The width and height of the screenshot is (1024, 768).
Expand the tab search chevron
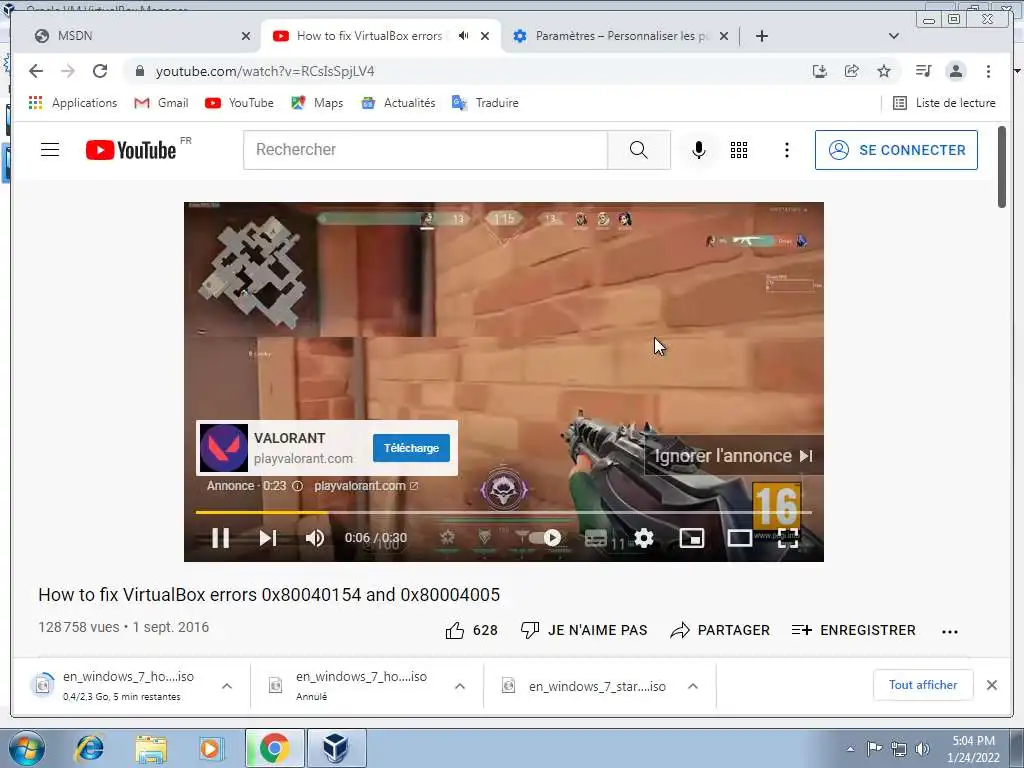(894, 36)
